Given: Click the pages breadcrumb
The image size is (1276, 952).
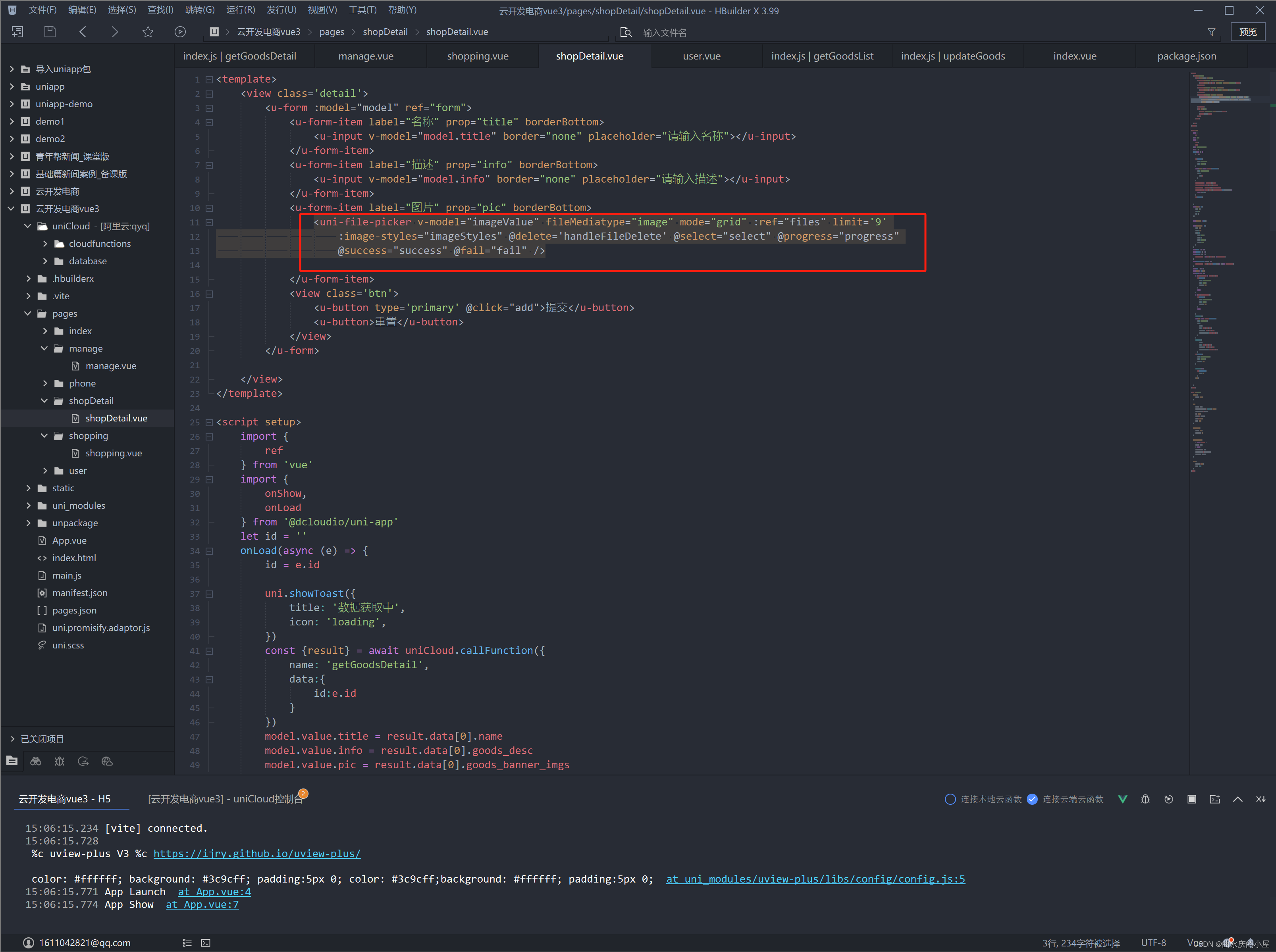Looking at the screenshot, I should click(x=332, y=32).
